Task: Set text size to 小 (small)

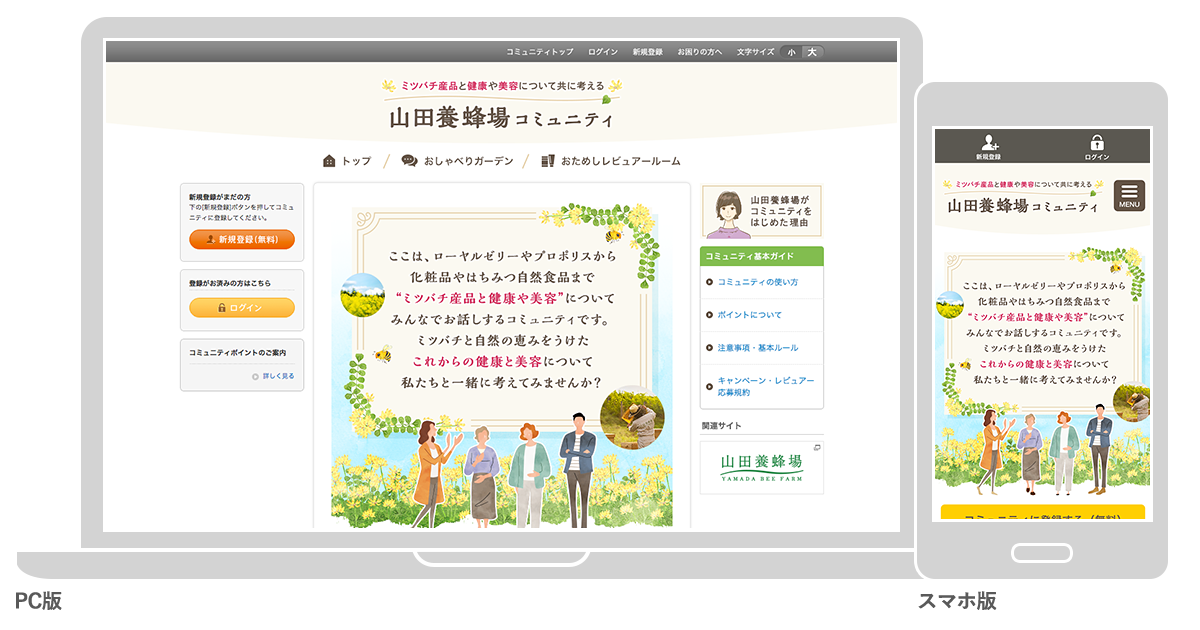Action: tap(791, 52)
